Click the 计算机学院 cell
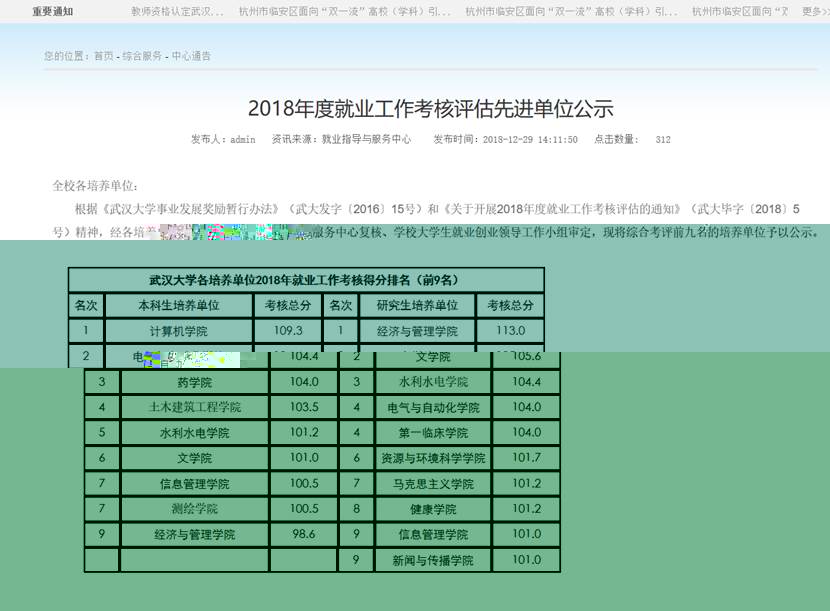Image resolution: width=830 pixels, height=611 pixels. 179,331
